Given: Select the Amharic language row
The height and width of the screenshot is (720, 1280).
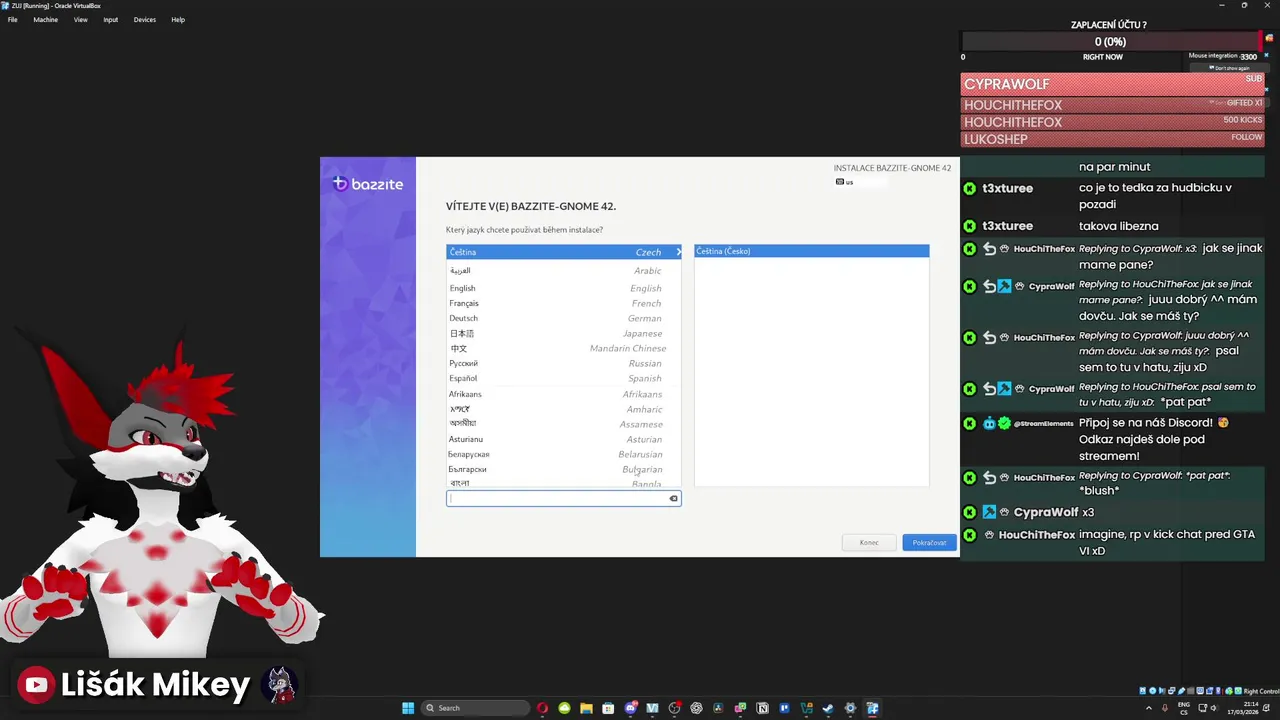Looking at the screenshot, I should (563, 409).
